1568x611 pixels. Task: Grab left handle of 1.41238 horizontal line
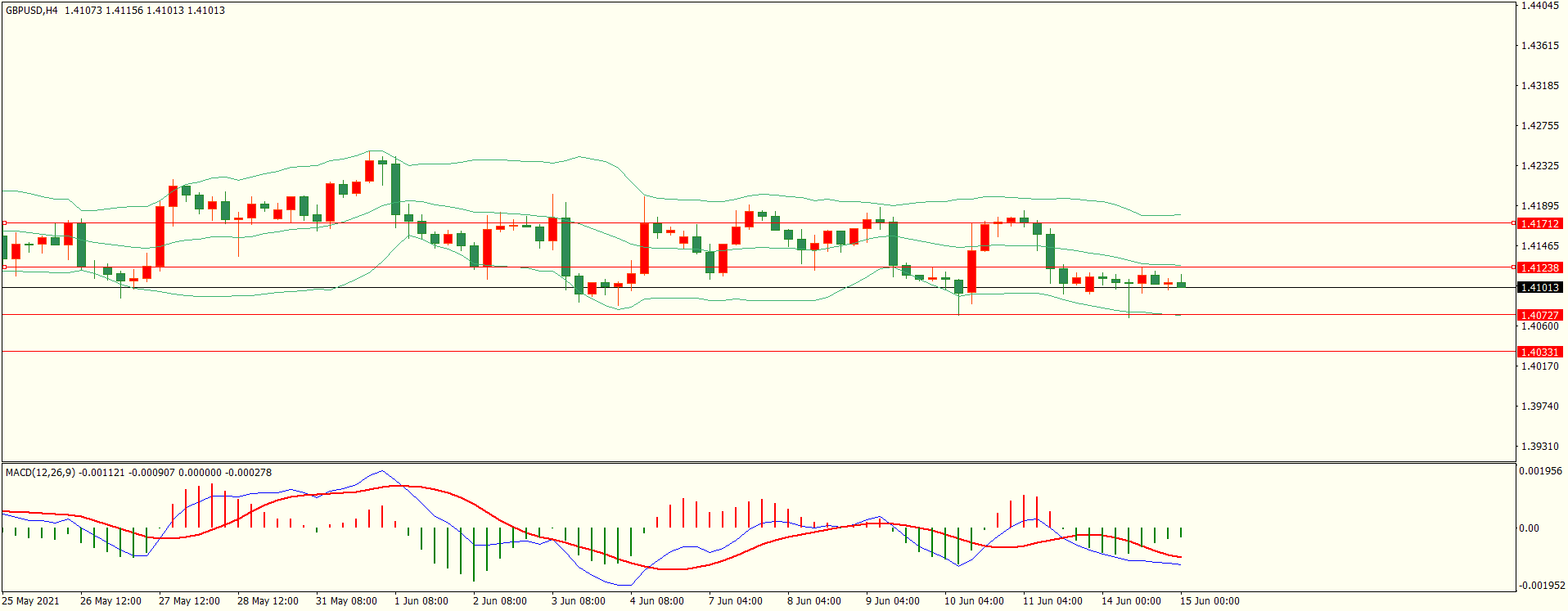click(x=4, y=267)
